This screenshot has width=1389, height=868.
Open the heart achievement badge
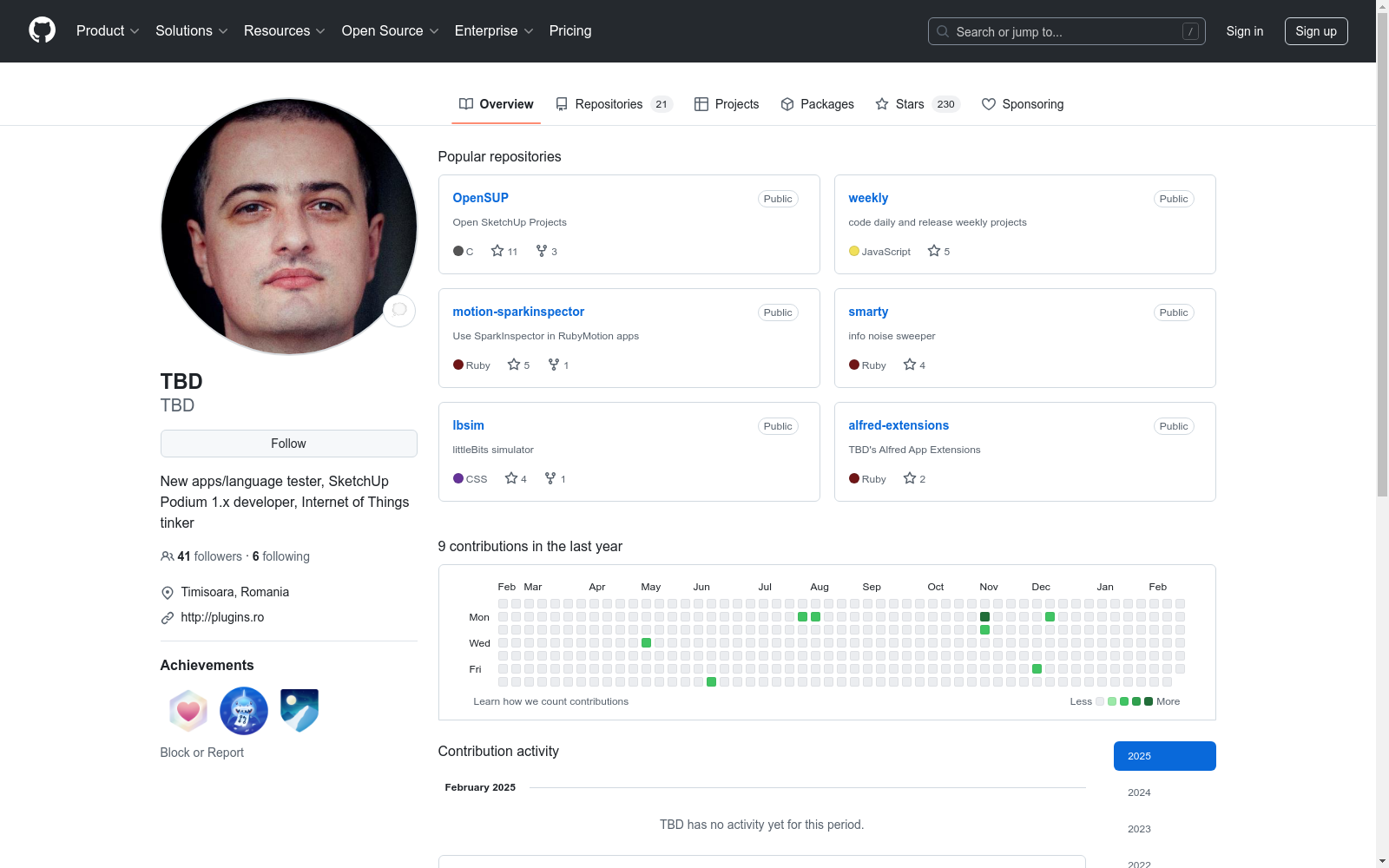coord(188,711)
